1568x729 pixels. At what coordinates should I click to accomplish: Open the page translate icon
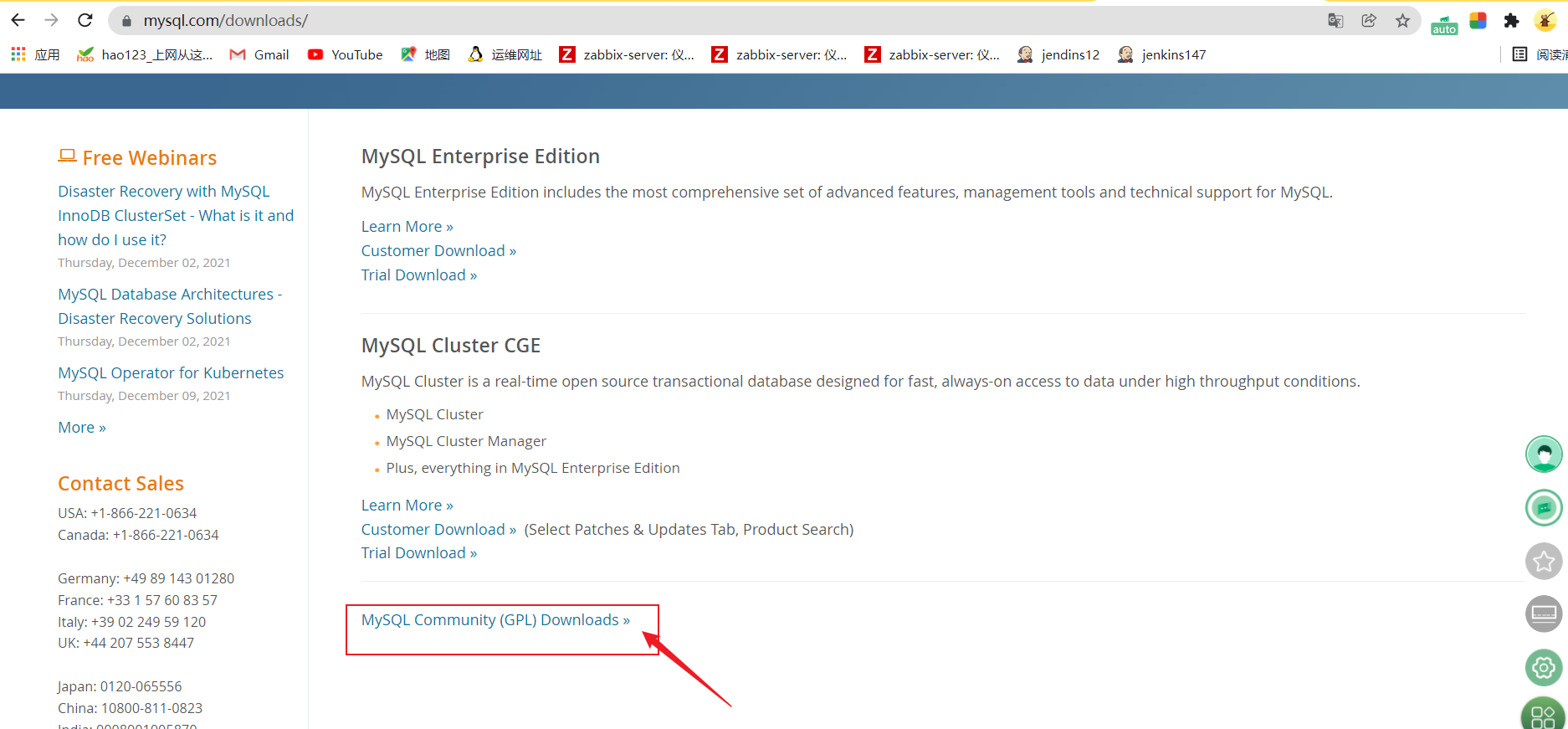[1335, 20]
